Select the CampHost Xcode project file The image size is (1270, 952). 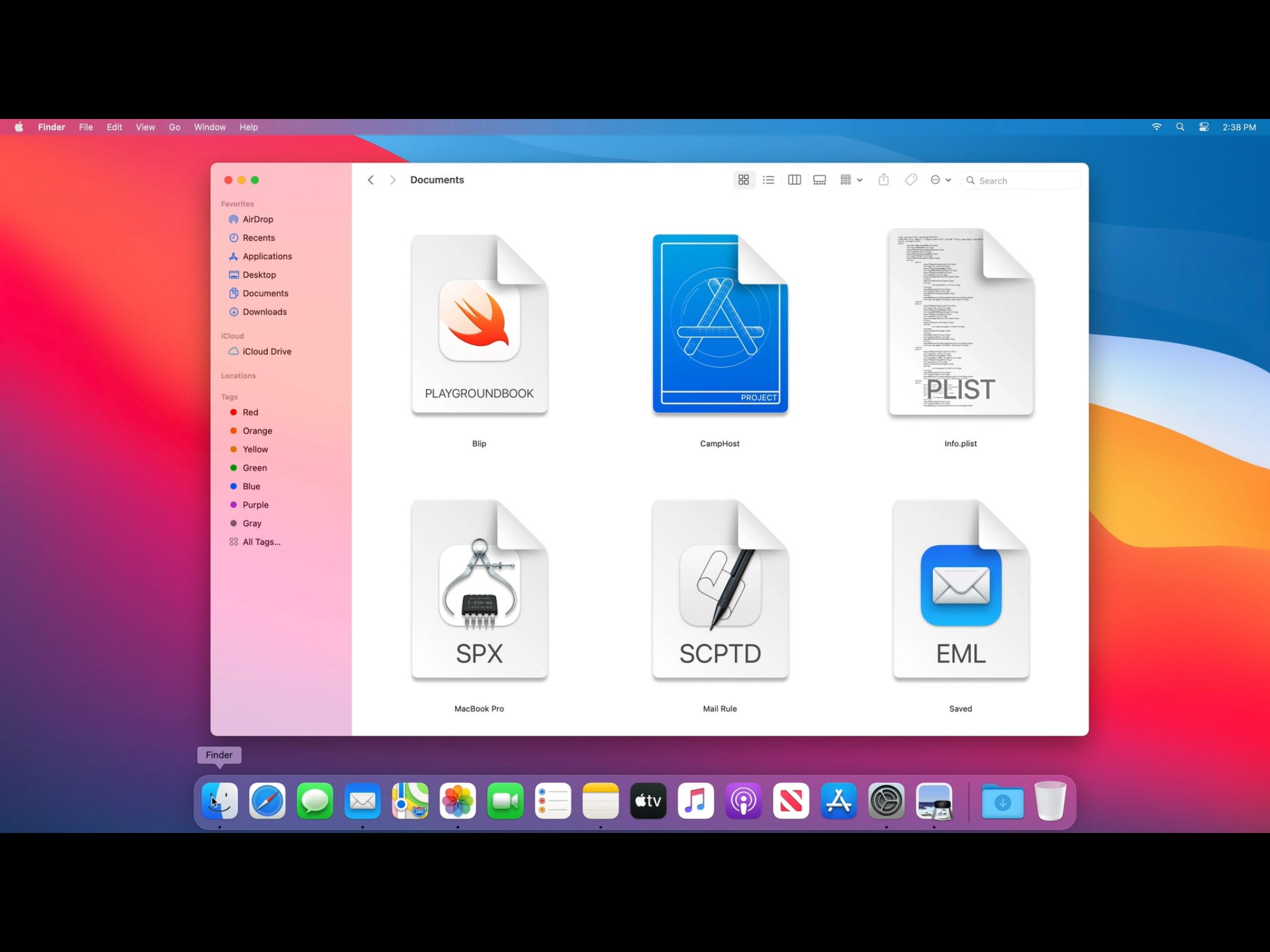(720, 324)
